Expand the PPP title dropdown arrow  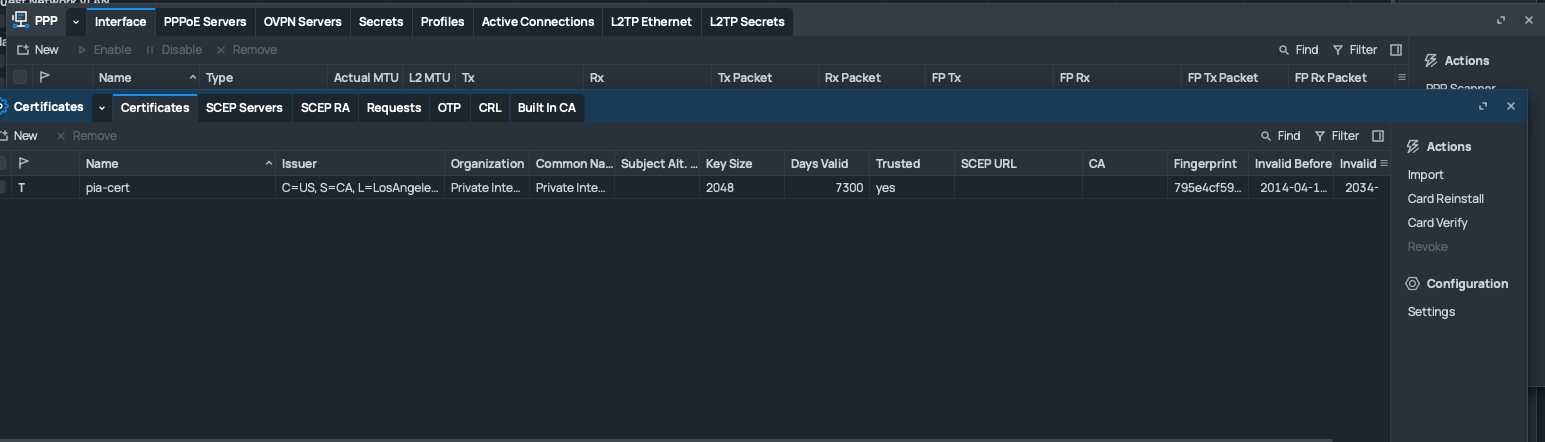[x=76, y=22]
